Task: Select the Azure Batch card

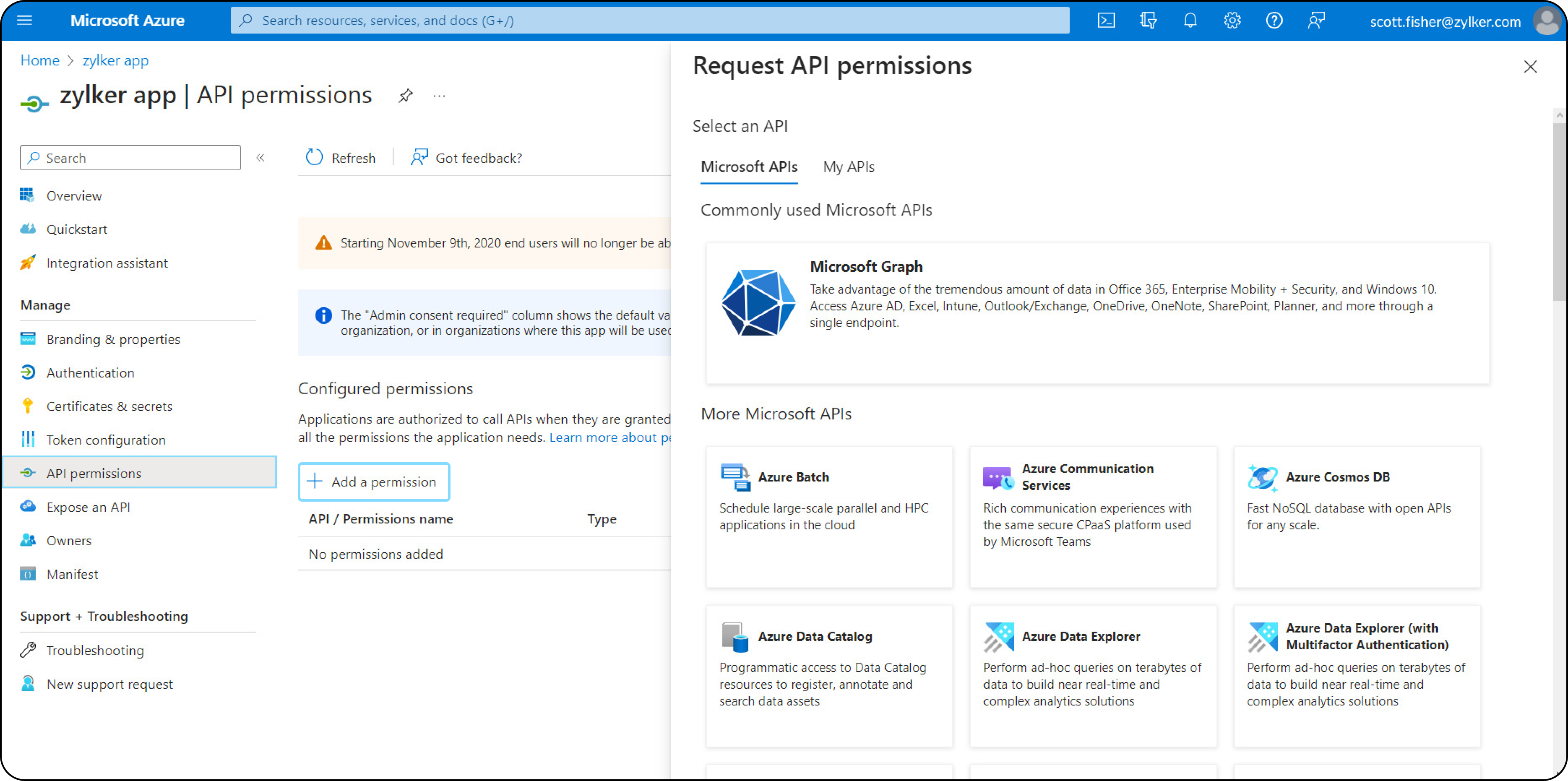Action: click(x=829, y=517)
